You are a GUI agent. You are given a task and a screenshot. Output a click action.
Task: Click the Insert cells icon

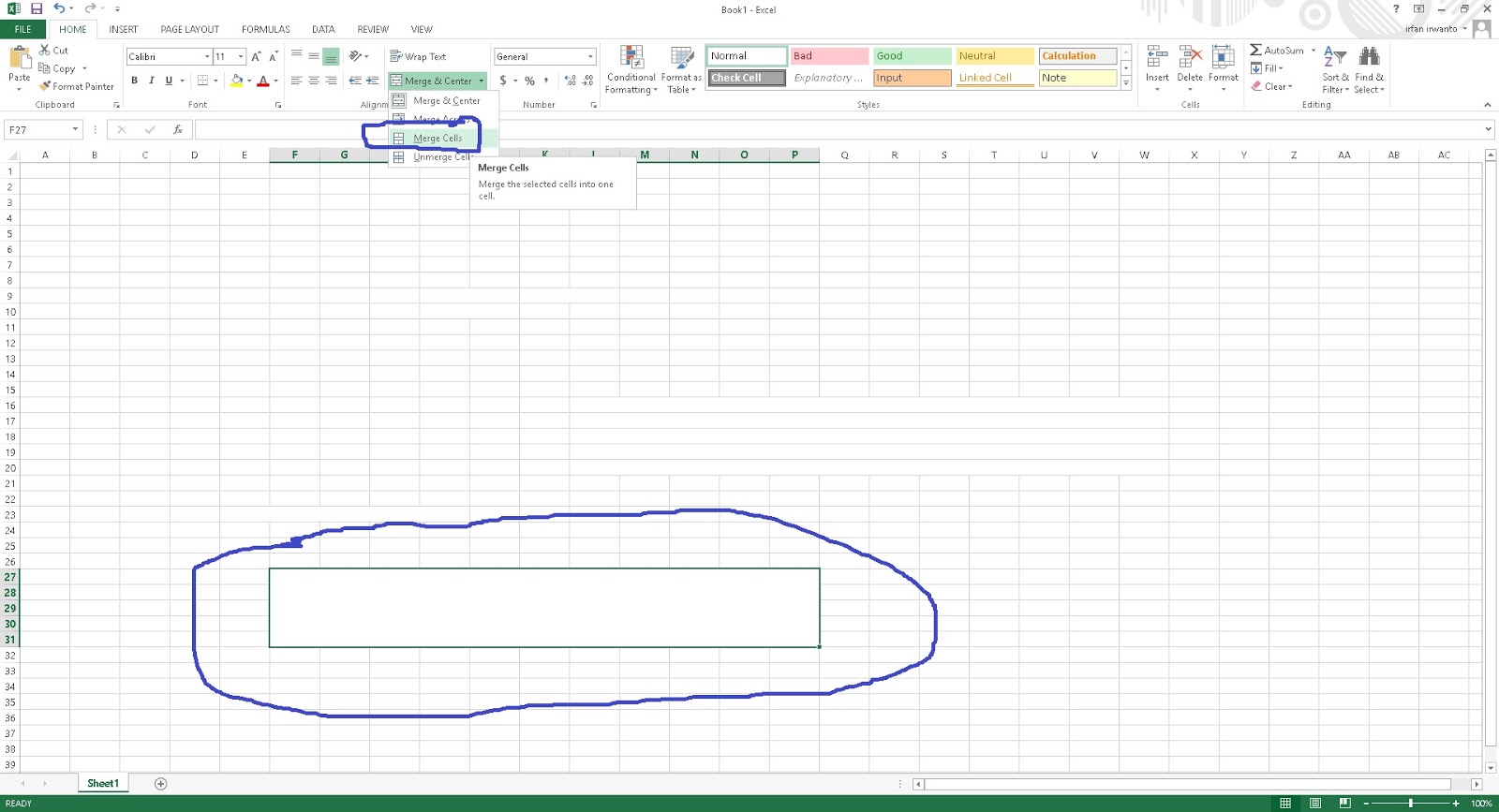pos(1157,58)
